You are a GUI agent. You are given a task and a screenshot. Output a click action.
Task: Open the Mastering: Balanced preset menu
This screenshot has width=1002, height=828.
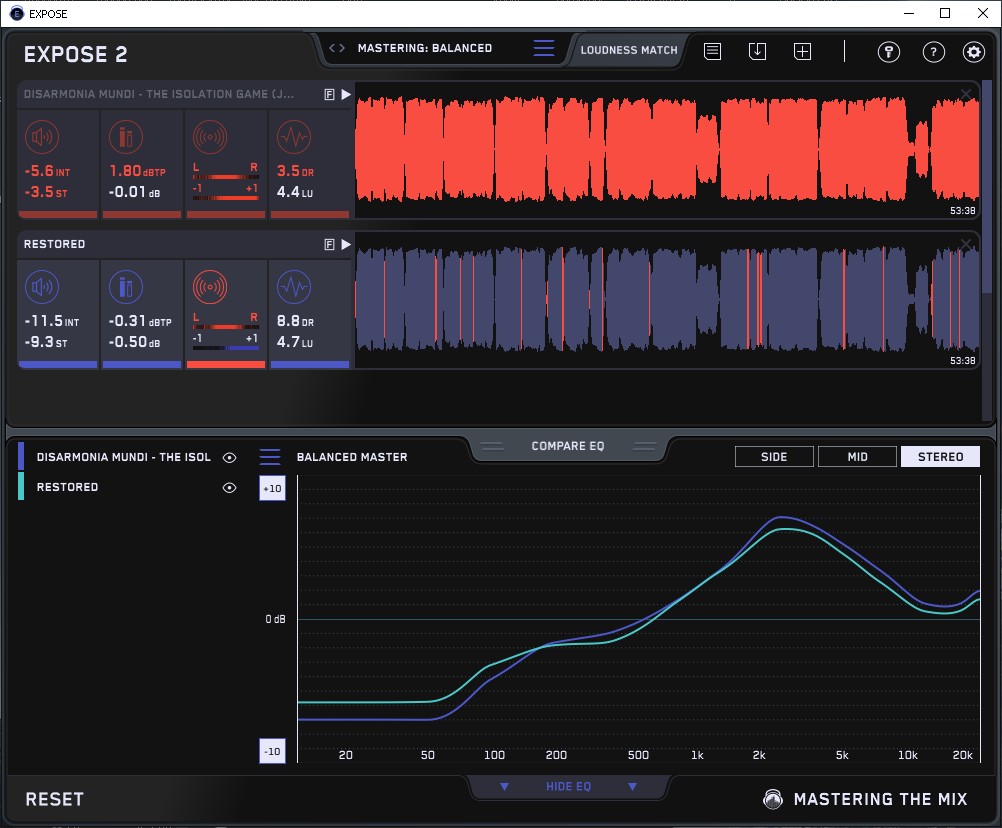pyautogui.click(x=543, y=48)
